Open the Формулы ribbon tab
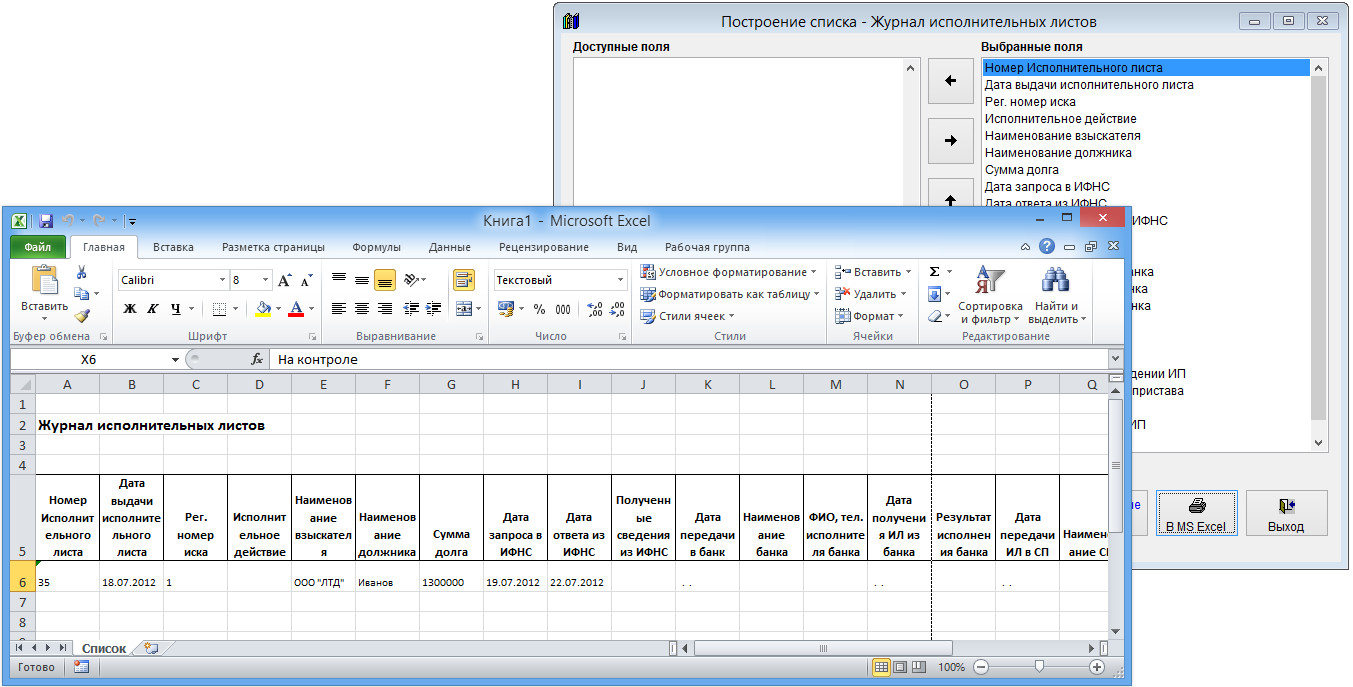This screenshot has height=687, width=1353. pos(376,247)
